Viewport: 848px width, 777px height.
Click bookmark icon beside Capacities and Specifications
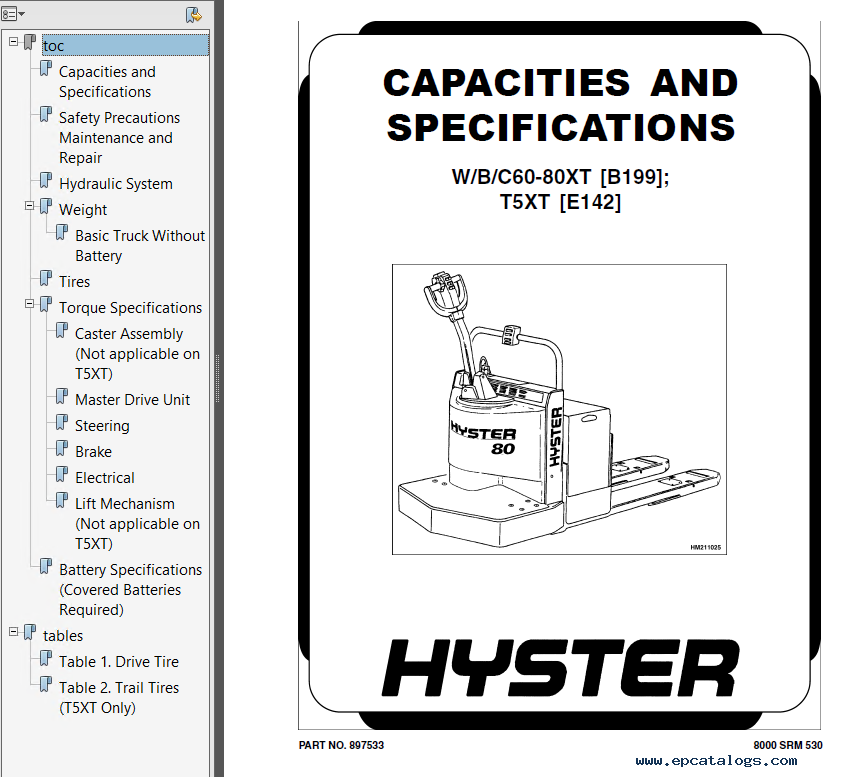click(46, 68)
